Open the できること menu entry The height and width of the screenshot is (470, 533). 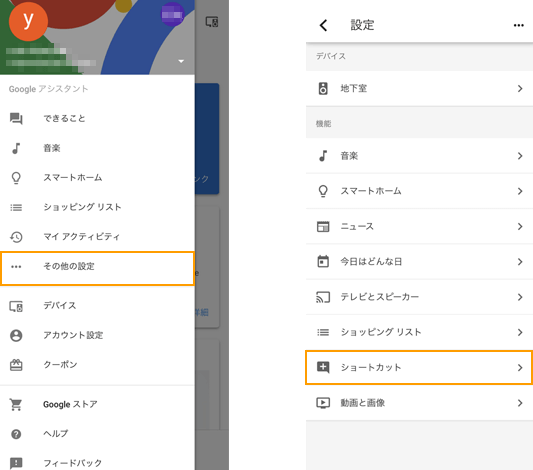[x=97, y=119]
